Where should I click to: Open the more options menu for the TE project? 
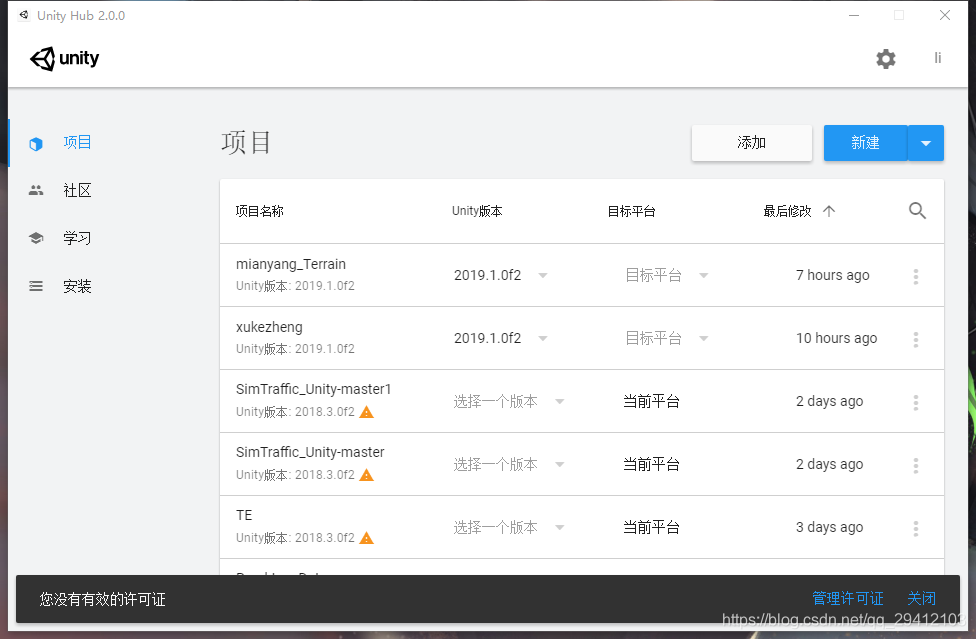(916, 528)
